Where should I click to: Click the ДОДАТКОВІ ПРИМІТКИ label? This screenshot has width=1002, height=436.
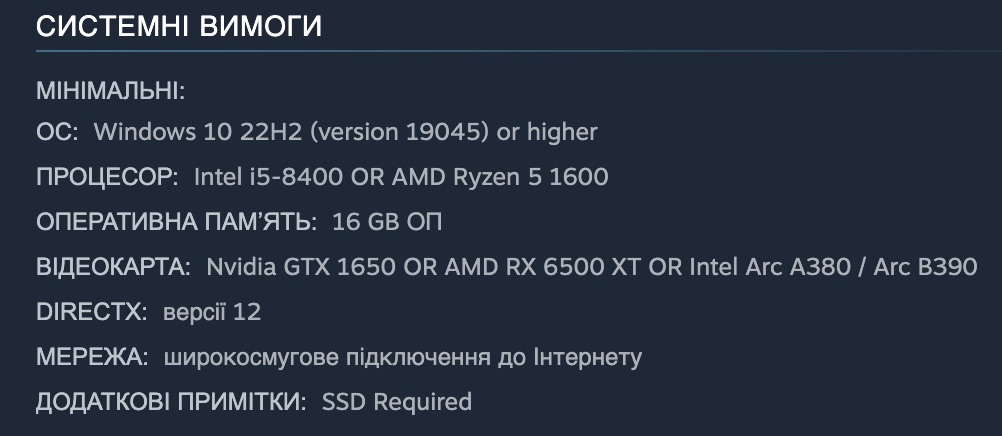(171, 402)
